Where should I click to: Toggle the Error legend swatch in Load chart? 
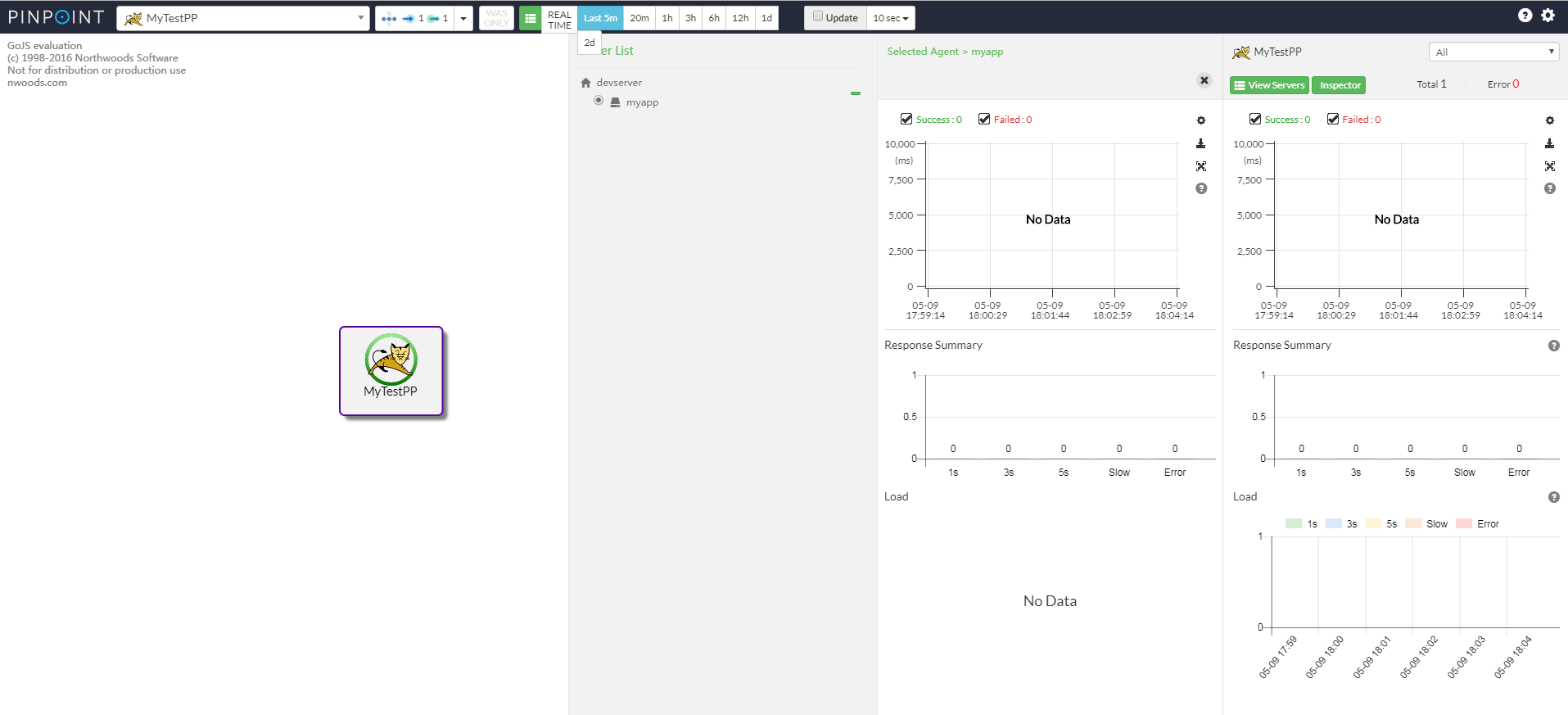click(1464, 523)
